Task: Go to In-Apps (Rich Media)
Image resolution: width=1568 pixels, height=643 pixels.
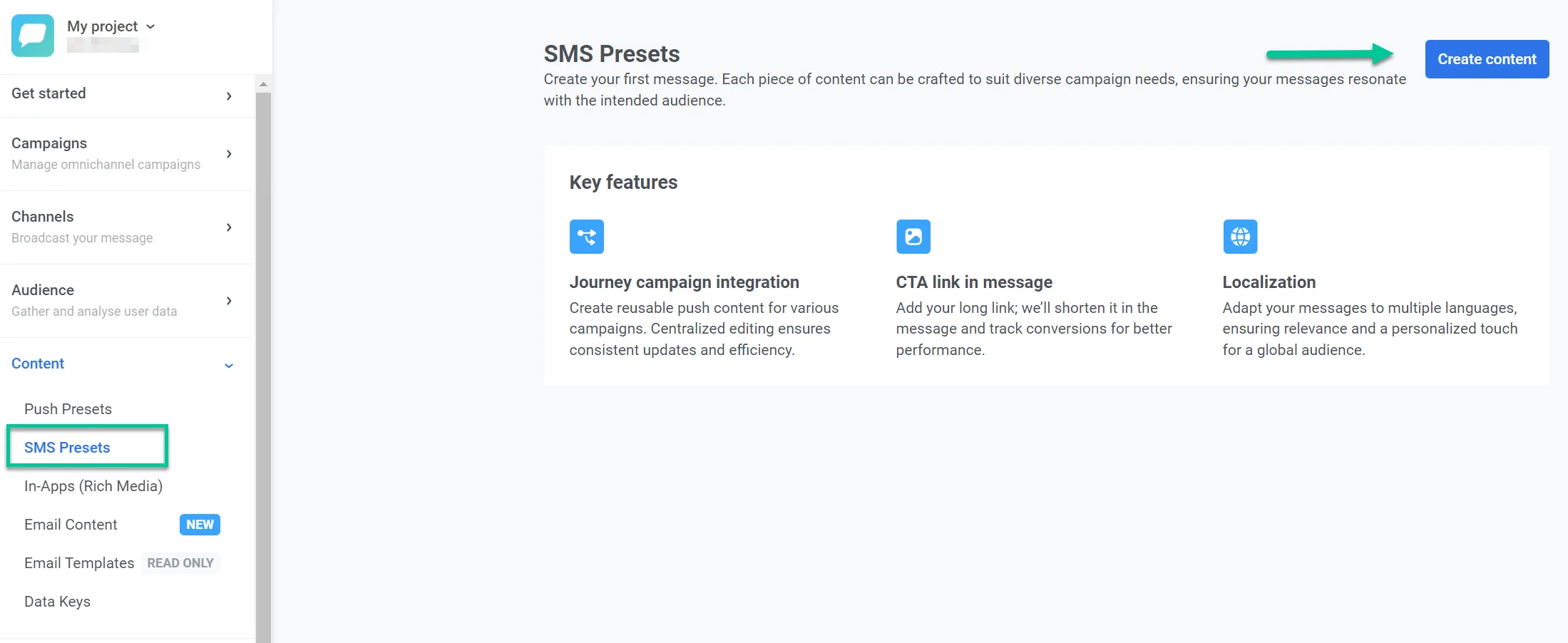Action: coord(93,486)
